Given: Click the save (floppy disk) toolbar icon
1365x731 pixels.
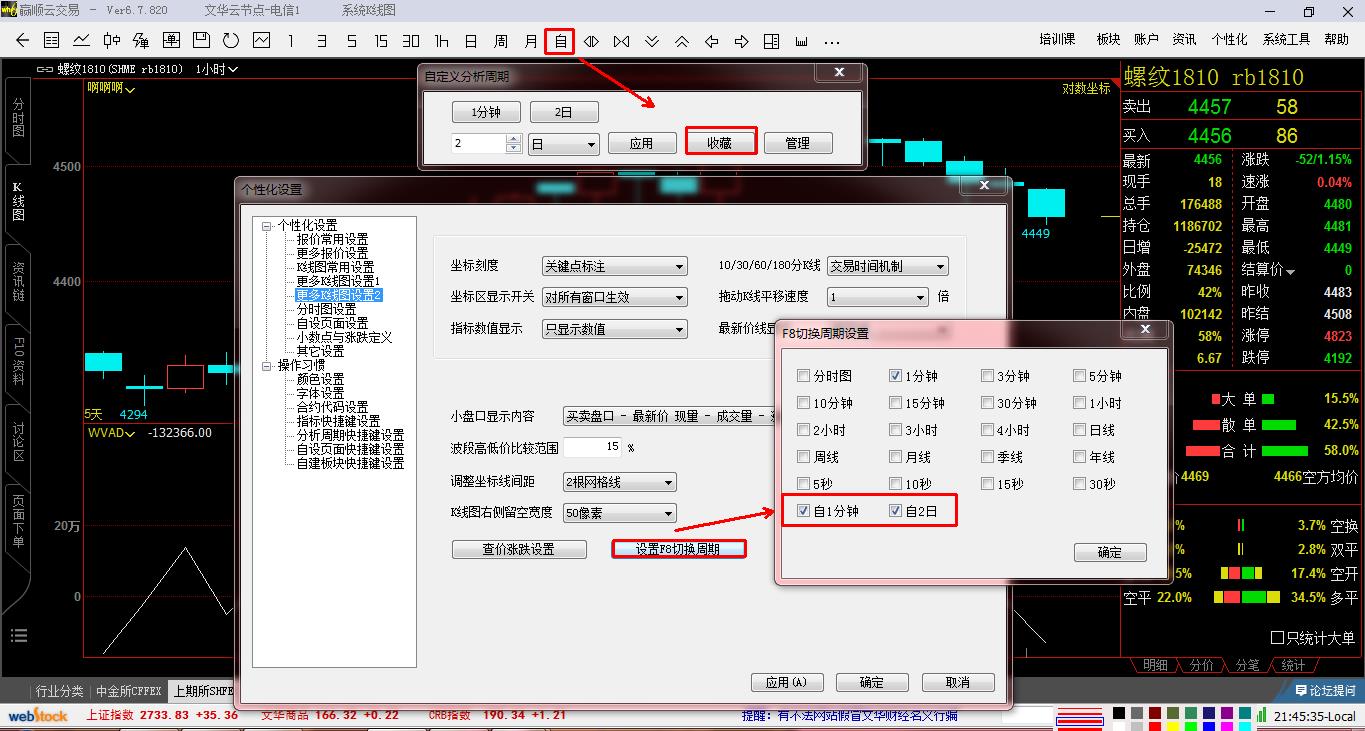Looking at the screenshot, I should click(201, 41).
